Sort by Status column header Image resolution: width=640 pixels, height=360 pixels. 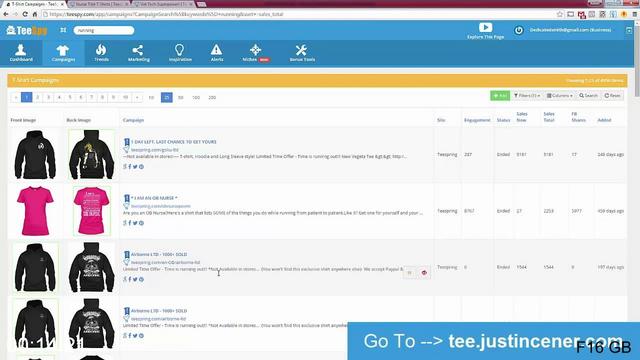click(x=503, y=120)
